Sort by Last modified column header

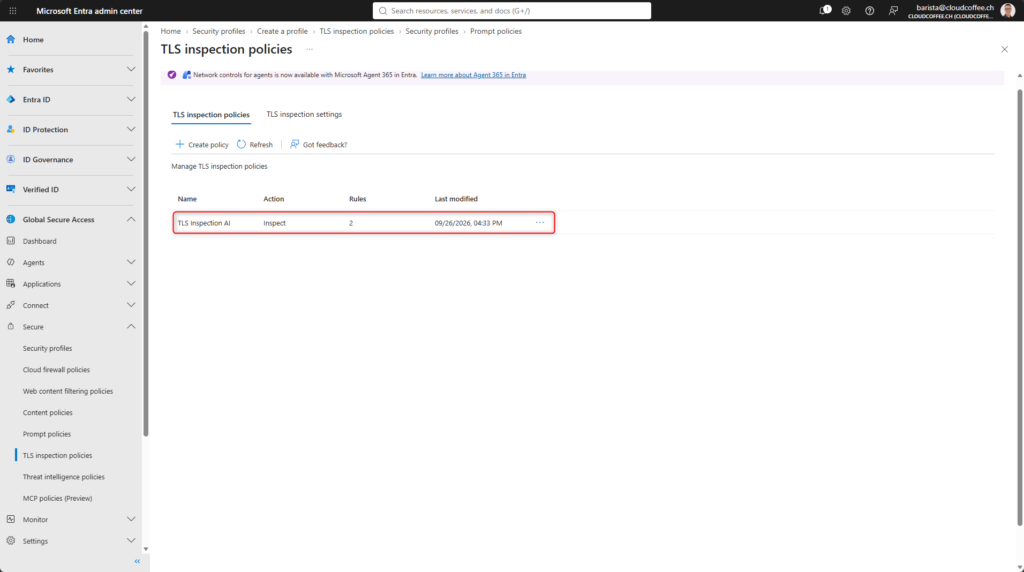[x=456, y=199]
